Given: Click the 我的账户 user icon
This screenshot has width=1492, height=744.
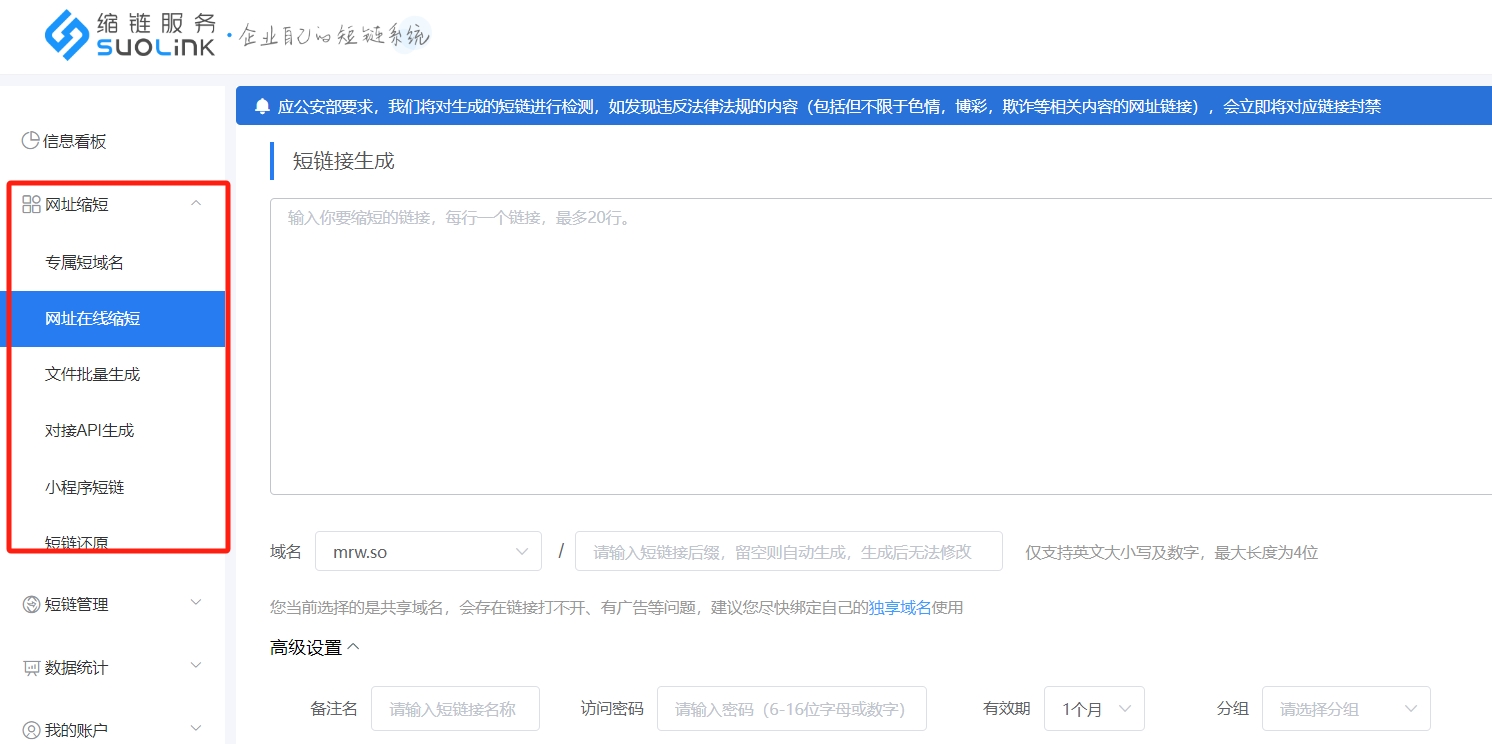Looking at the screenshot, I should click(x=31, y=730).
